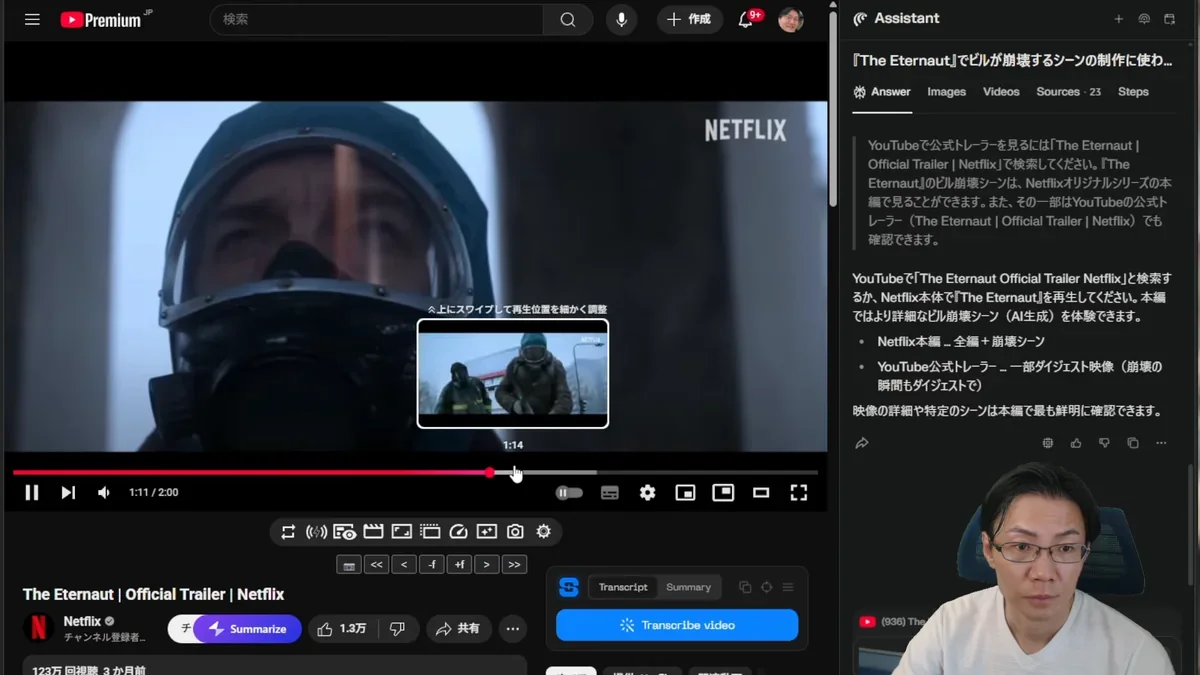Click the target/sync icon in transcript panel

coord(767,587)
